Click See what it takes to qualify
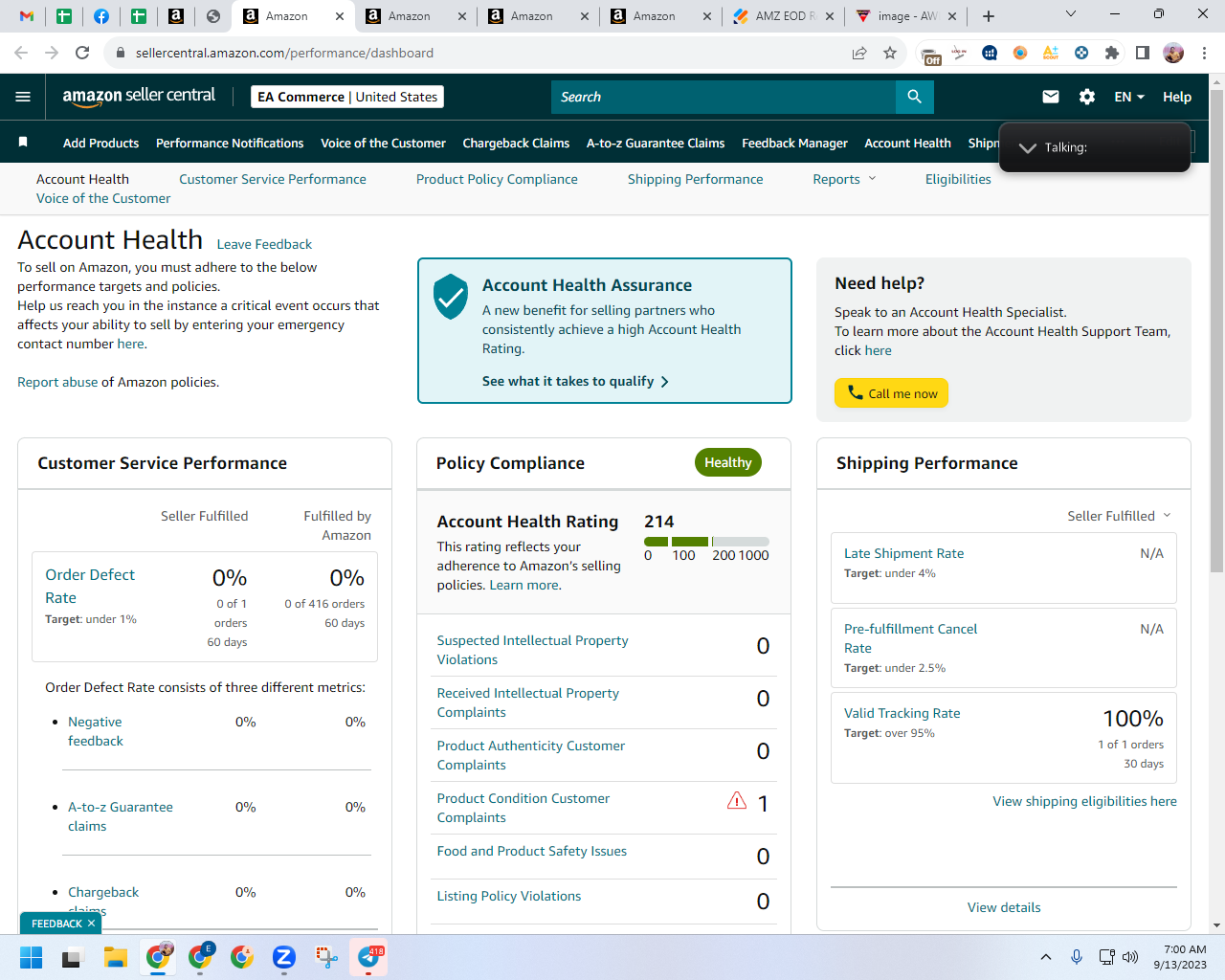The width and height of the screenshot is (1225, 980). (x=575, y=381)
